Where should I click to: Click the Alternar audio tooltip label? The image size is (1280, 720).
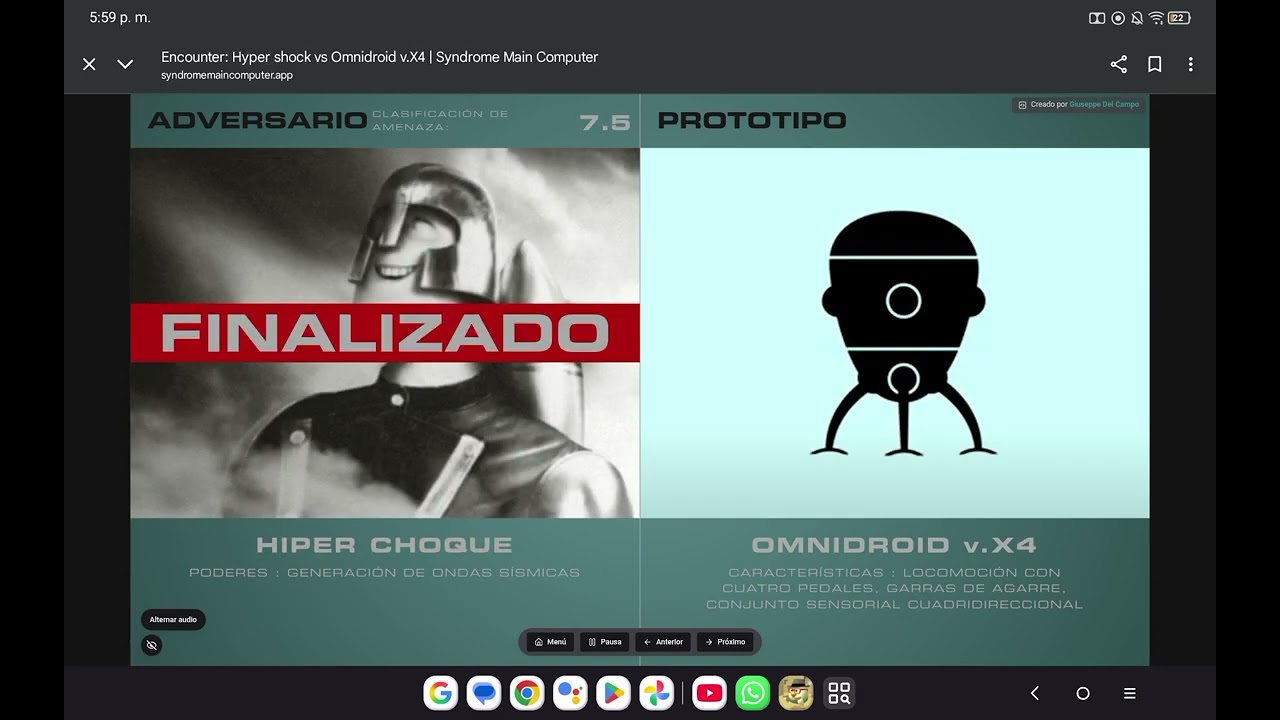(x=173, y=620)
